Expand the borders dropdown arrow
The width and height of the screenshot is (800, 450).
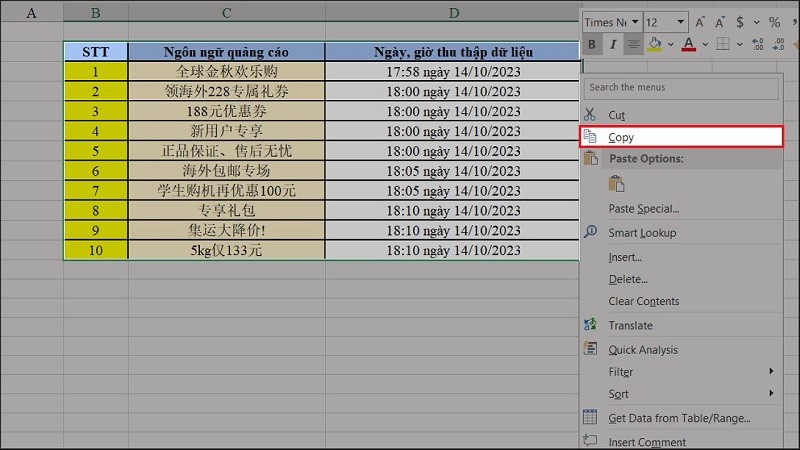739,44
